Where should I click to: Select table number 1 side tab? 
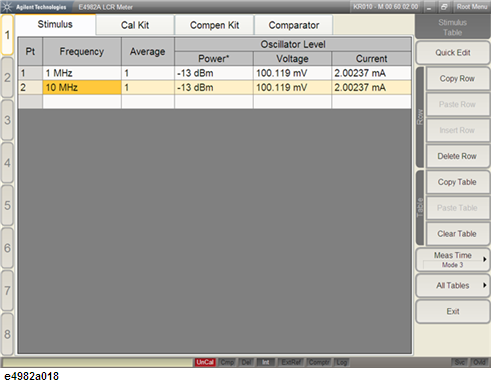7,35
